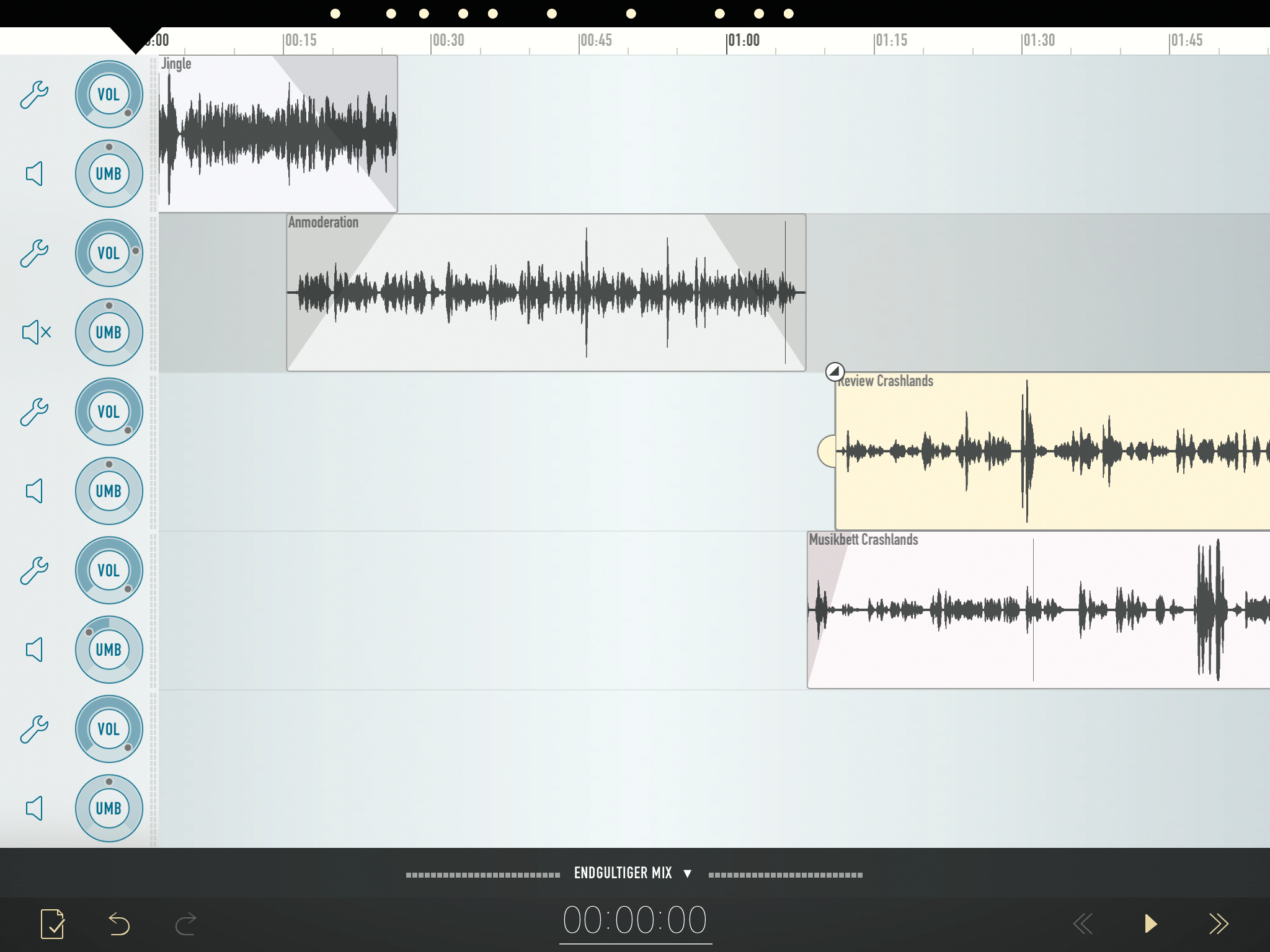Skip forward with double chevron button
1270x952 pixels.
tap(1218, 923)
